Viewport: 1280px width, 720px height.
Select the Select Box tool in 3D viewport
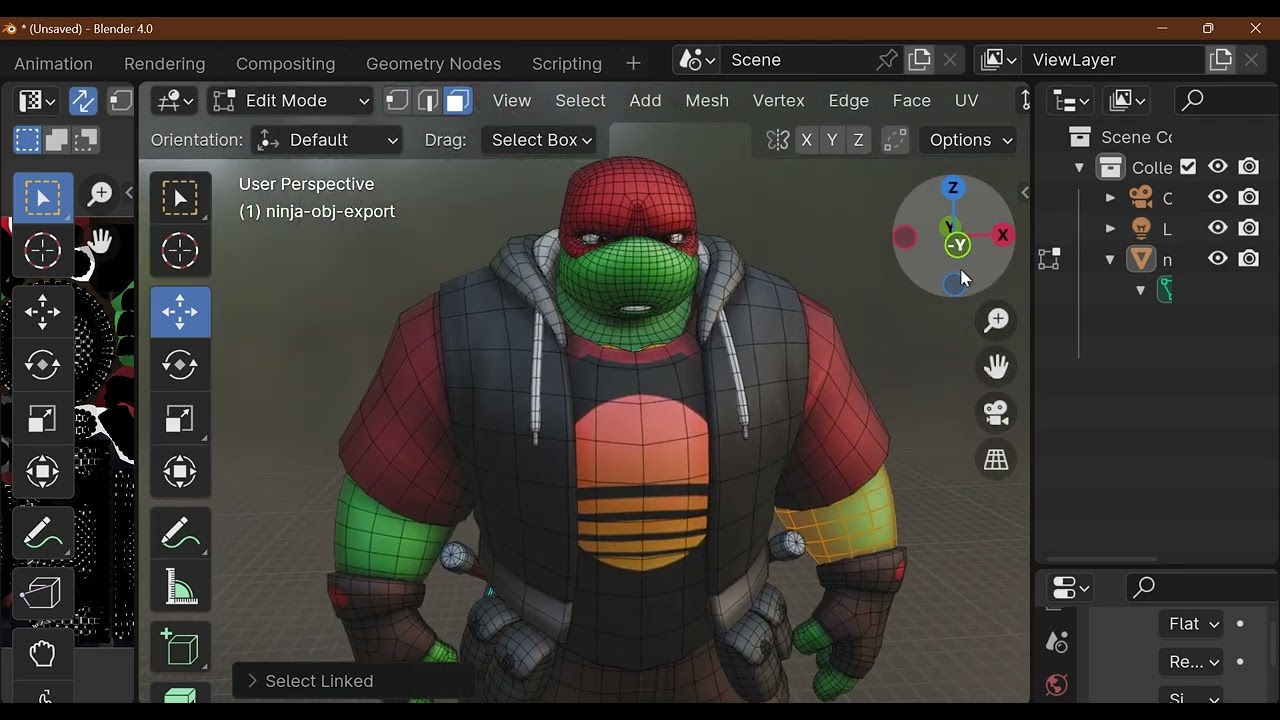(x=180, y=198)
